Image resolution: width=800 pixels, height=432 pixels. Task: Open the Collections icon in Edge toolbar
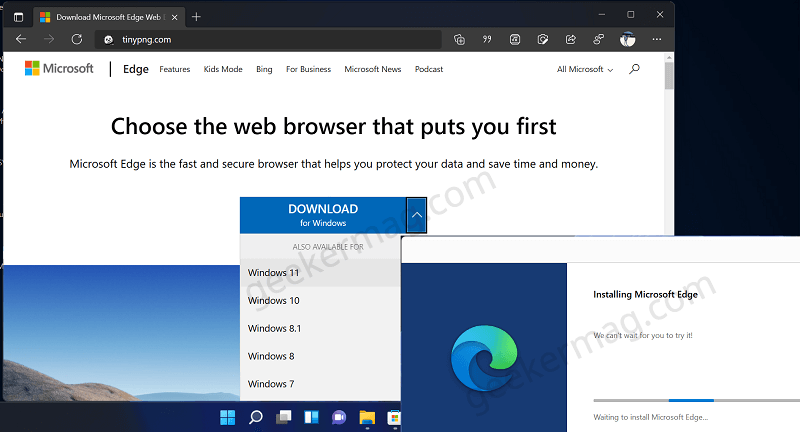pyautogui.click(x=459, y=39)
